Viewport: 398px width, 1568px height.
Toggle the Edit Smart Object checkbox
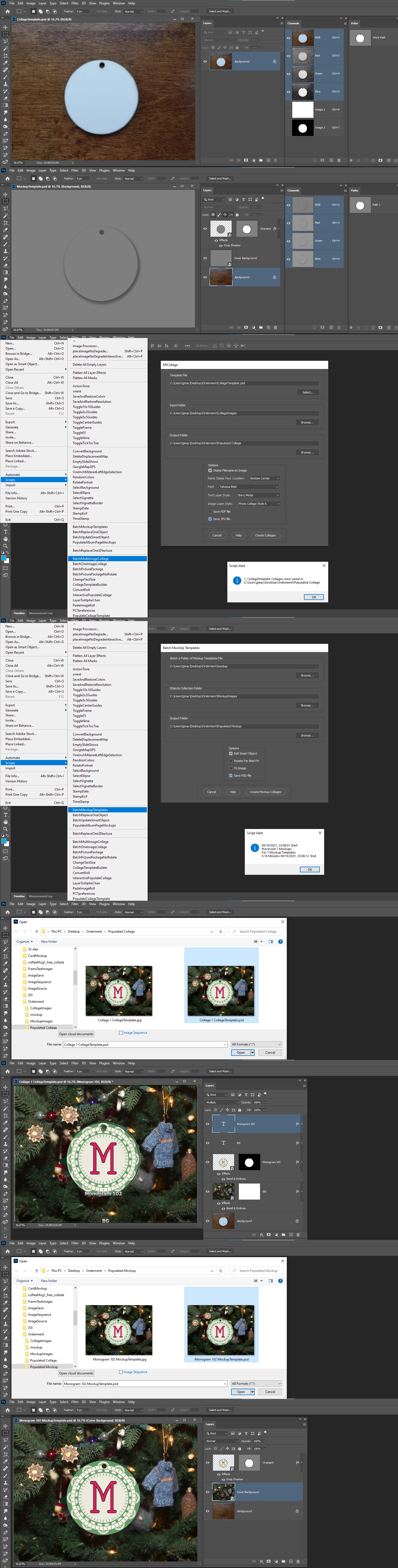pyautogui.click(x=231, y=753)
